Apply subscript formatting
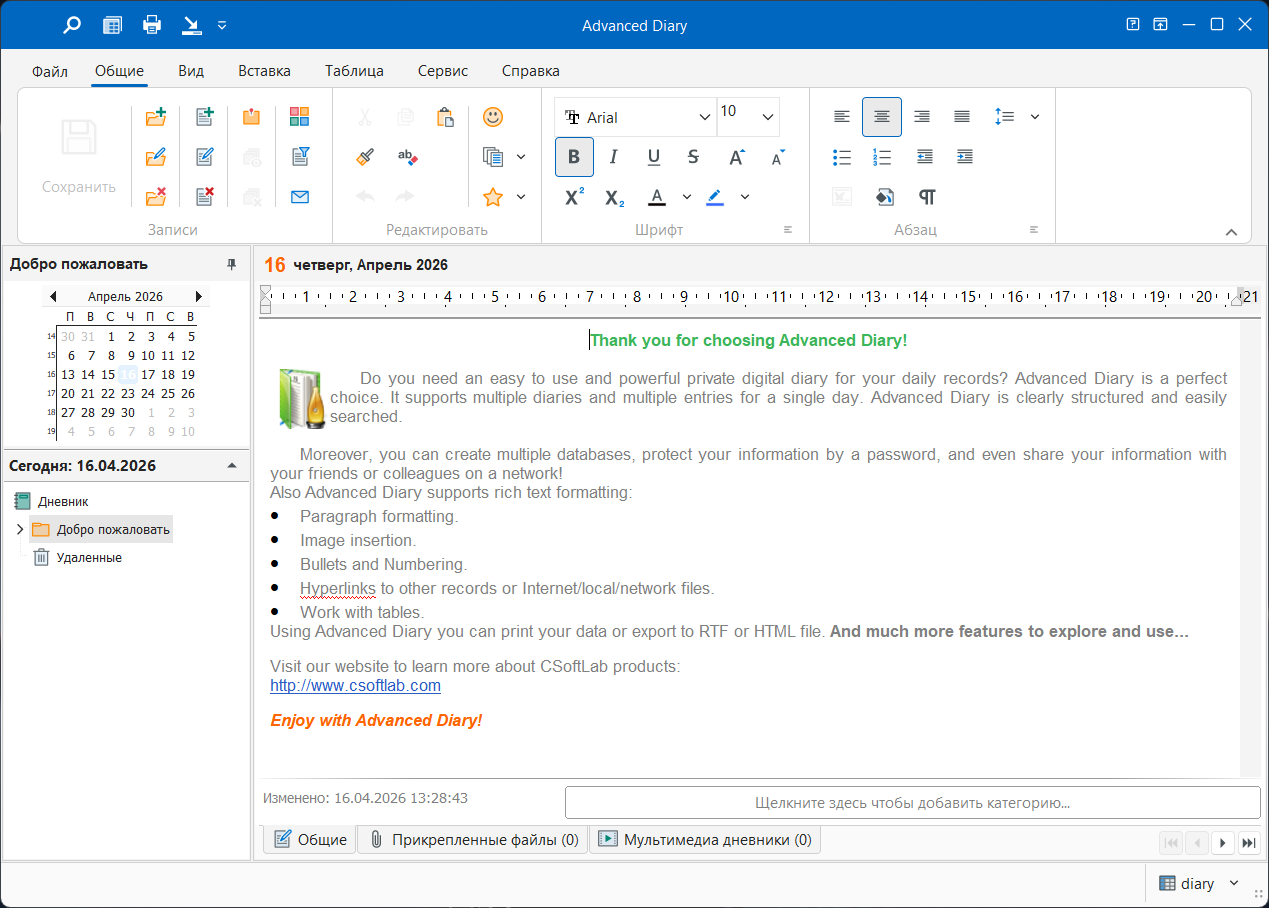1269x908 pixels. 615,197
